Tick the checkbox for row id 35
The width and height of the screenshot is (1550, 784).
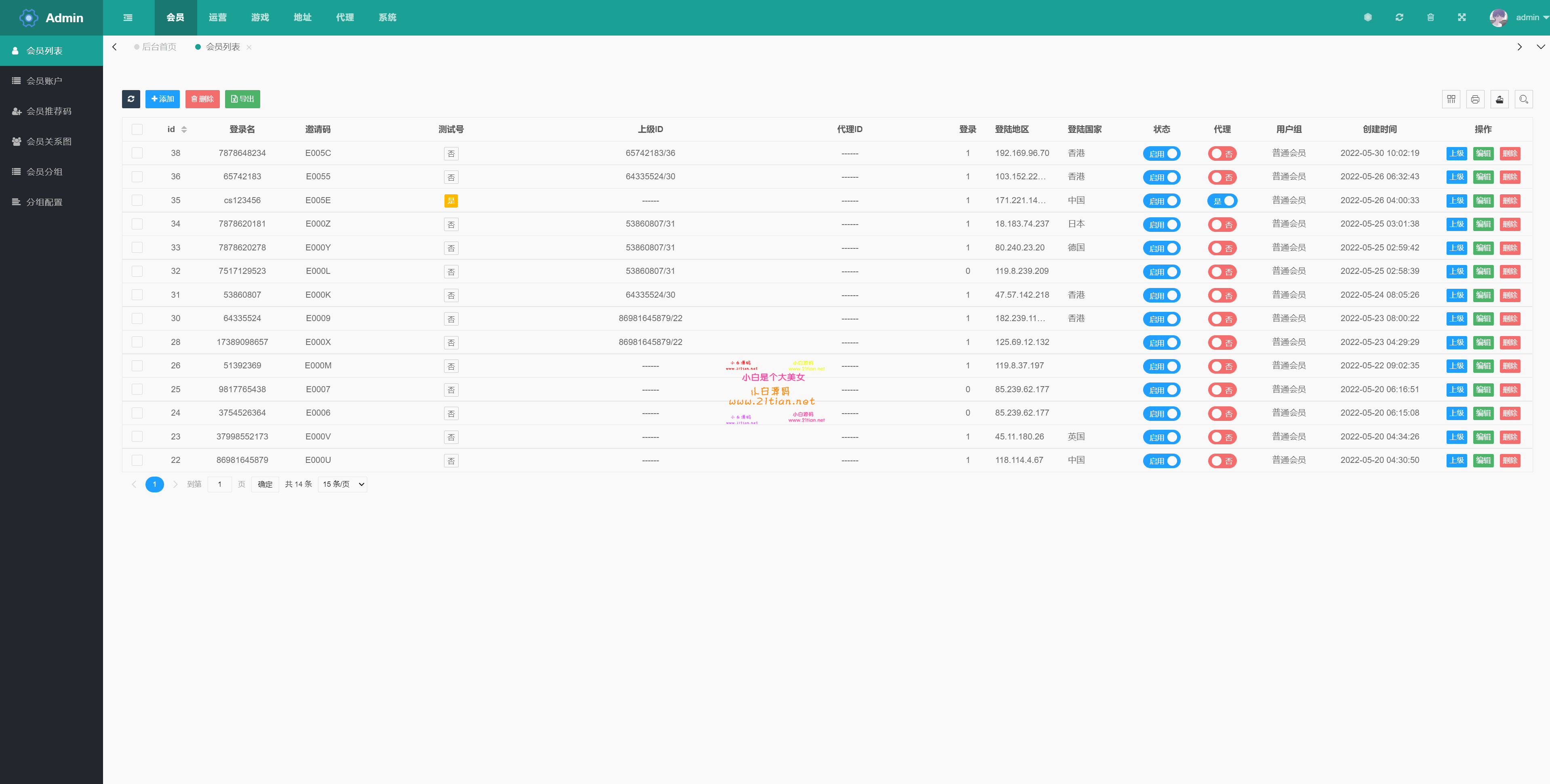(137, 200)
